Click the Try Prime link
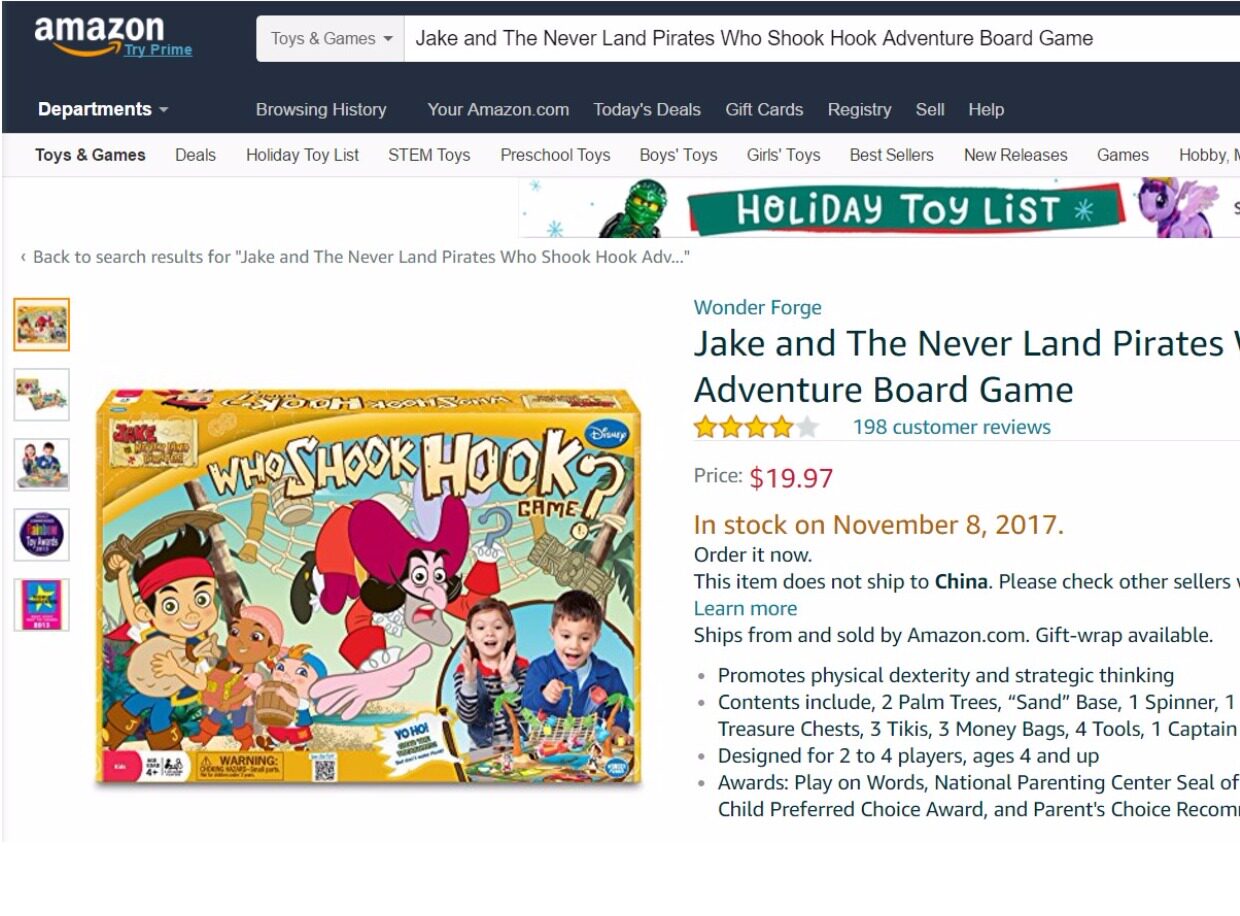 (x=158, y=50)
